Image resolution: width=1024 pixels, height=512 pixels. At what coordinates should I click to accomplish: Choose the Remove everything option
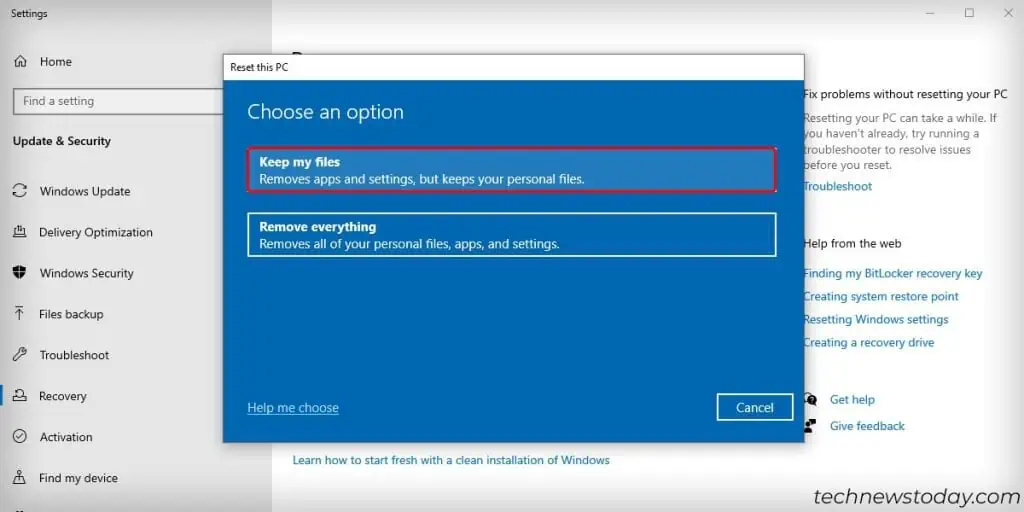[x=511, y=234]
